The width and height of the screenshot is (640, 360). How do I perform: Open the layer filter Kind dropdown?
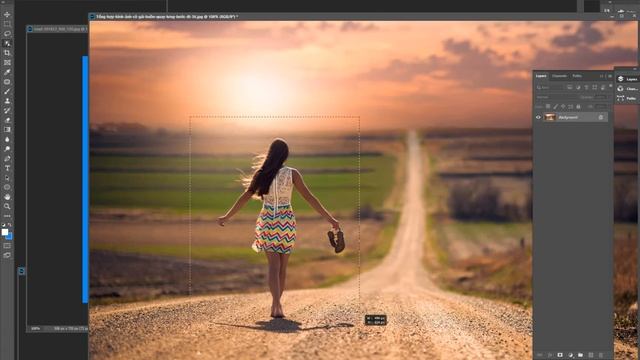pos(550,87)
